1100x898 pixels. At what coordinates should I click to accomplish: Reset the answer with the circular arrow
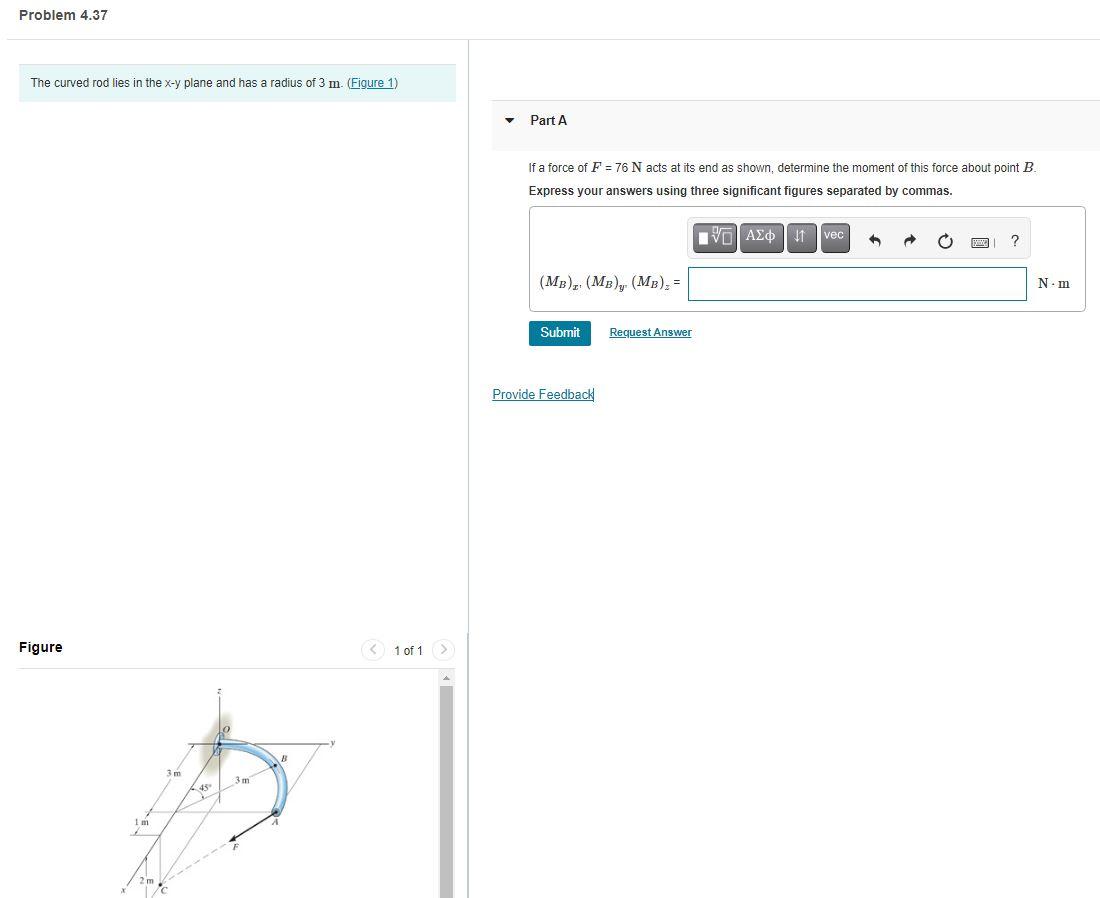pos(945,241)
